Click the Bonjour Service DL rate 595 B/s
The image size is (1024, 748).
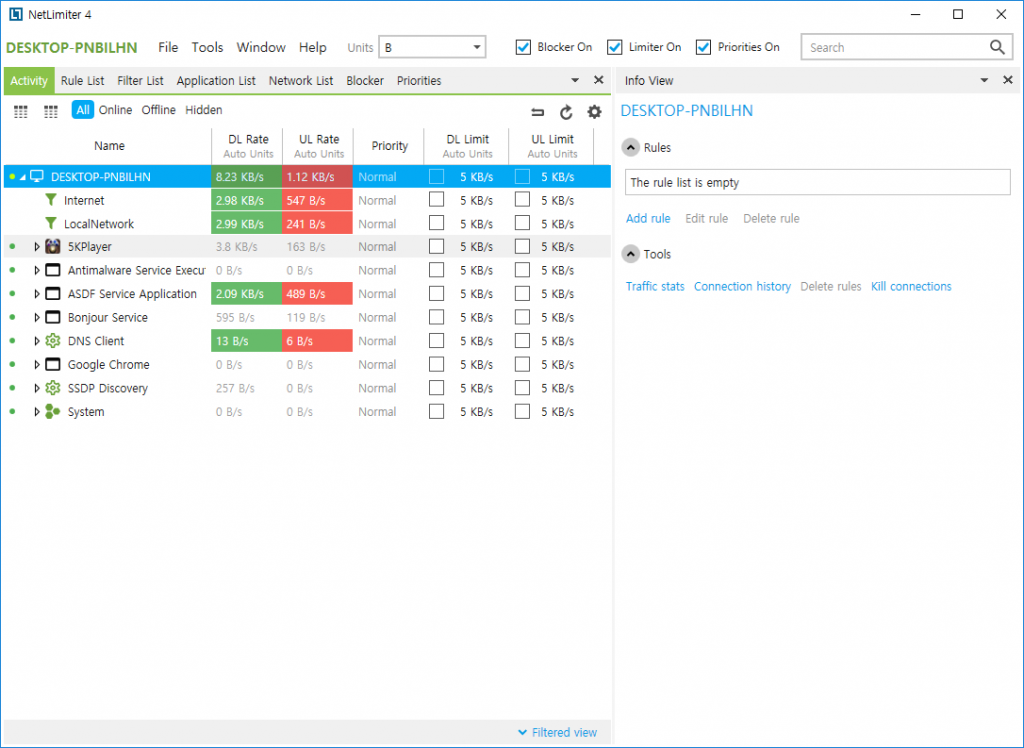click(x=235, y=317)
